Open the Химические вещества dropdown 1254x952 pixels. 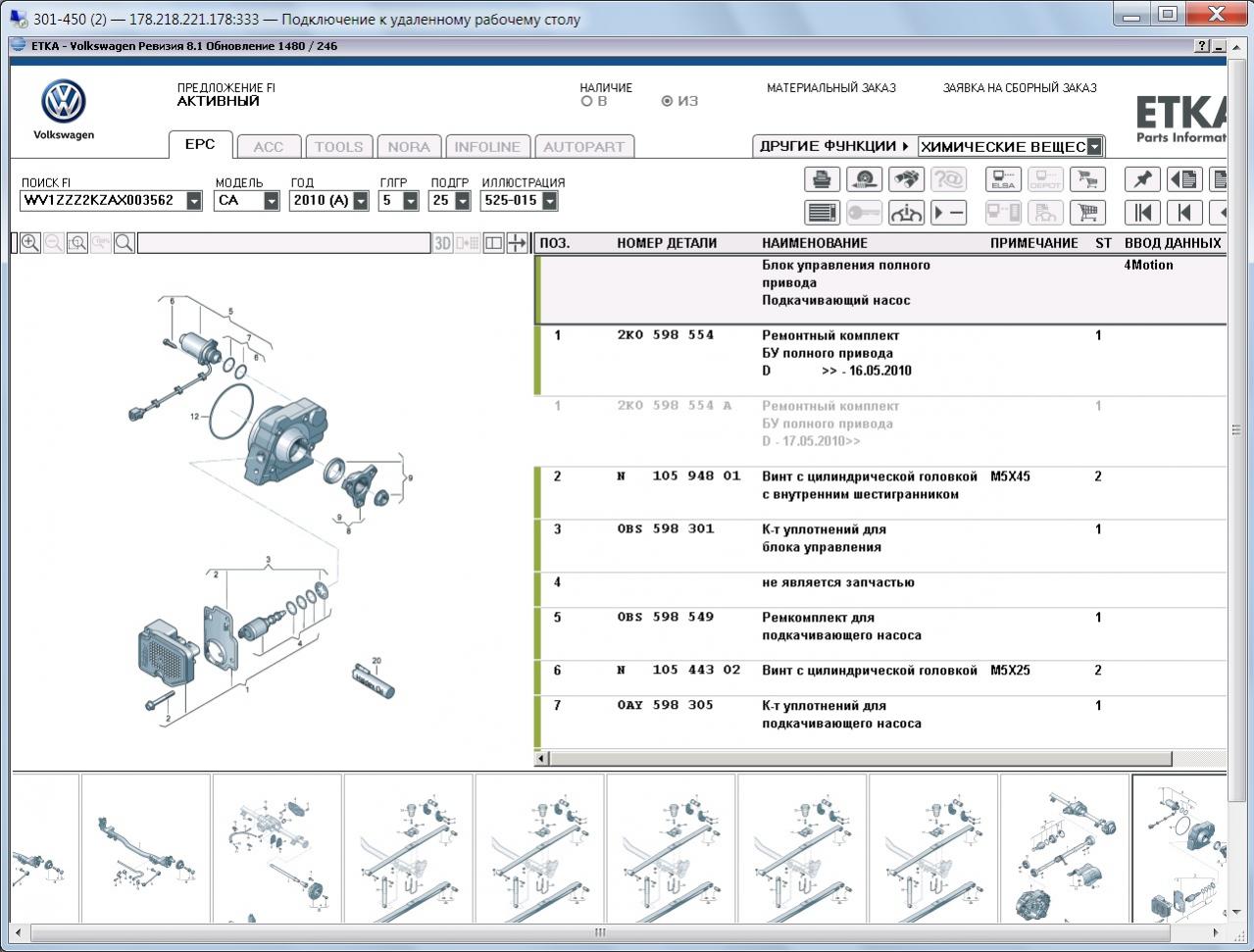1094,147
